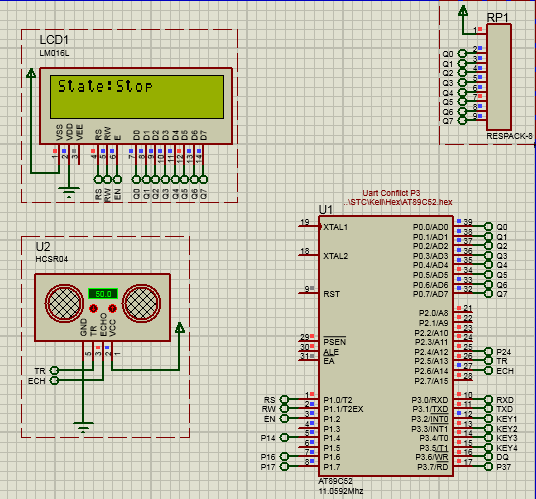Select the AT89C52 microcontroller body

[386, 346]
